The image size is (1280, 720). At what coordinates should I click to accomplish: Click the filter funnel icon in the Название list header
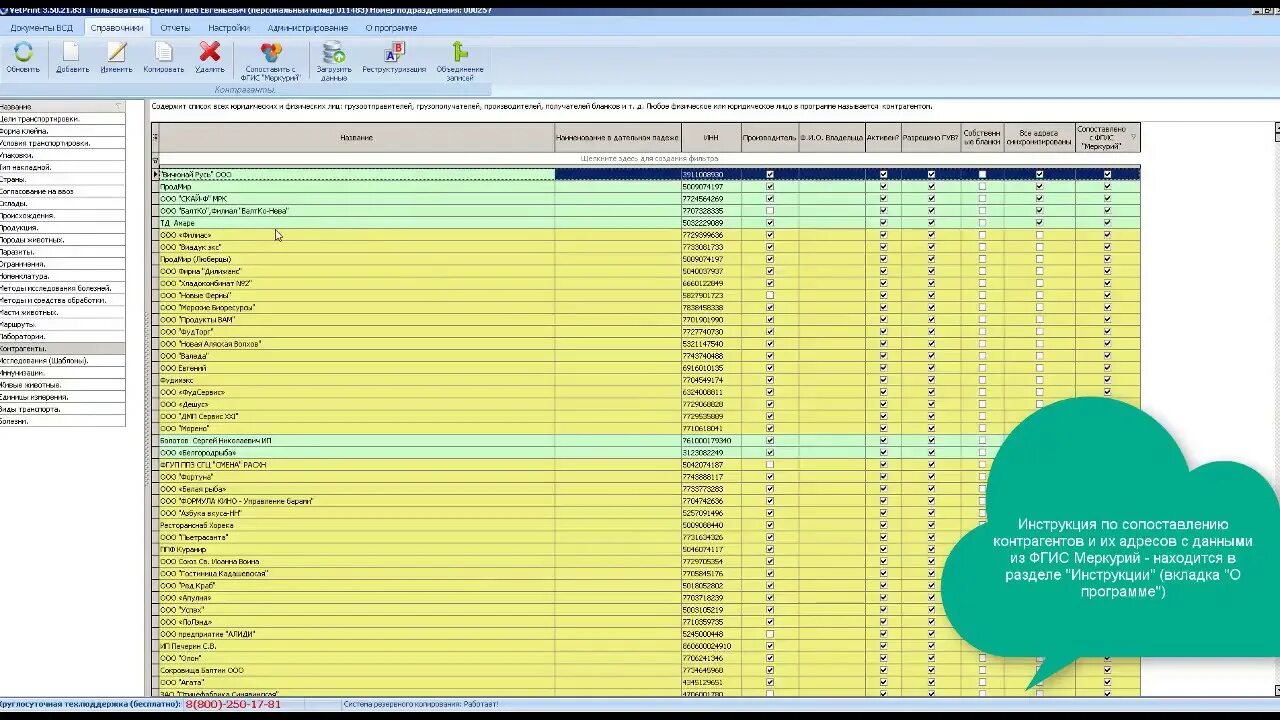tap(118, 106)
